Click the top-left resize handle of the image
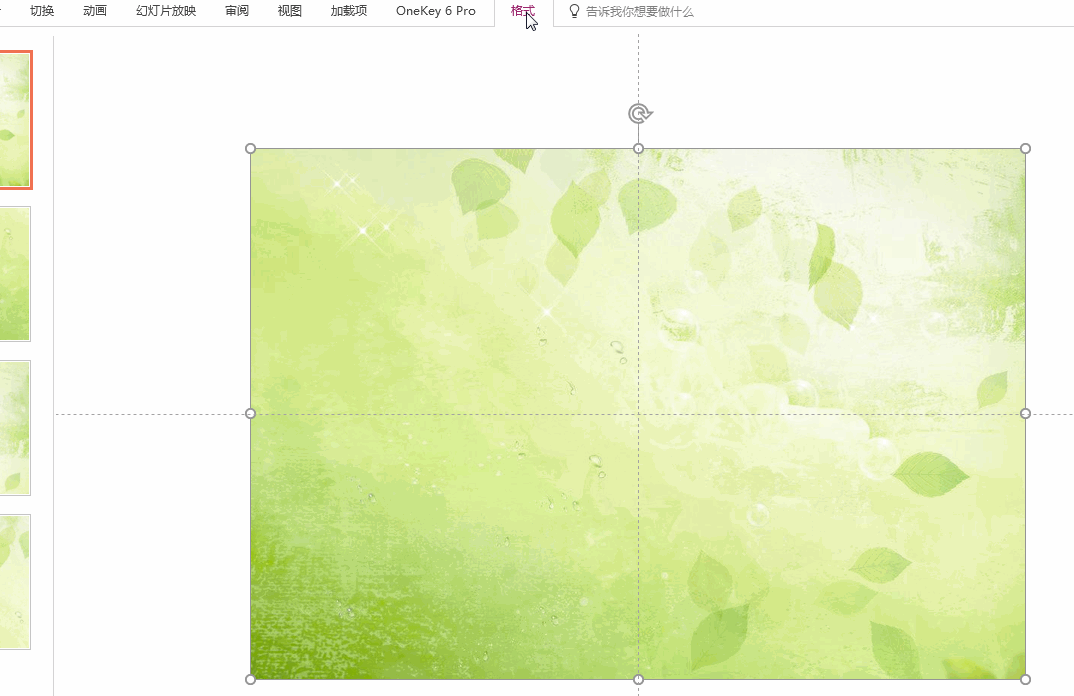The height and width of the screenshot is (696, 1074). 251,149
